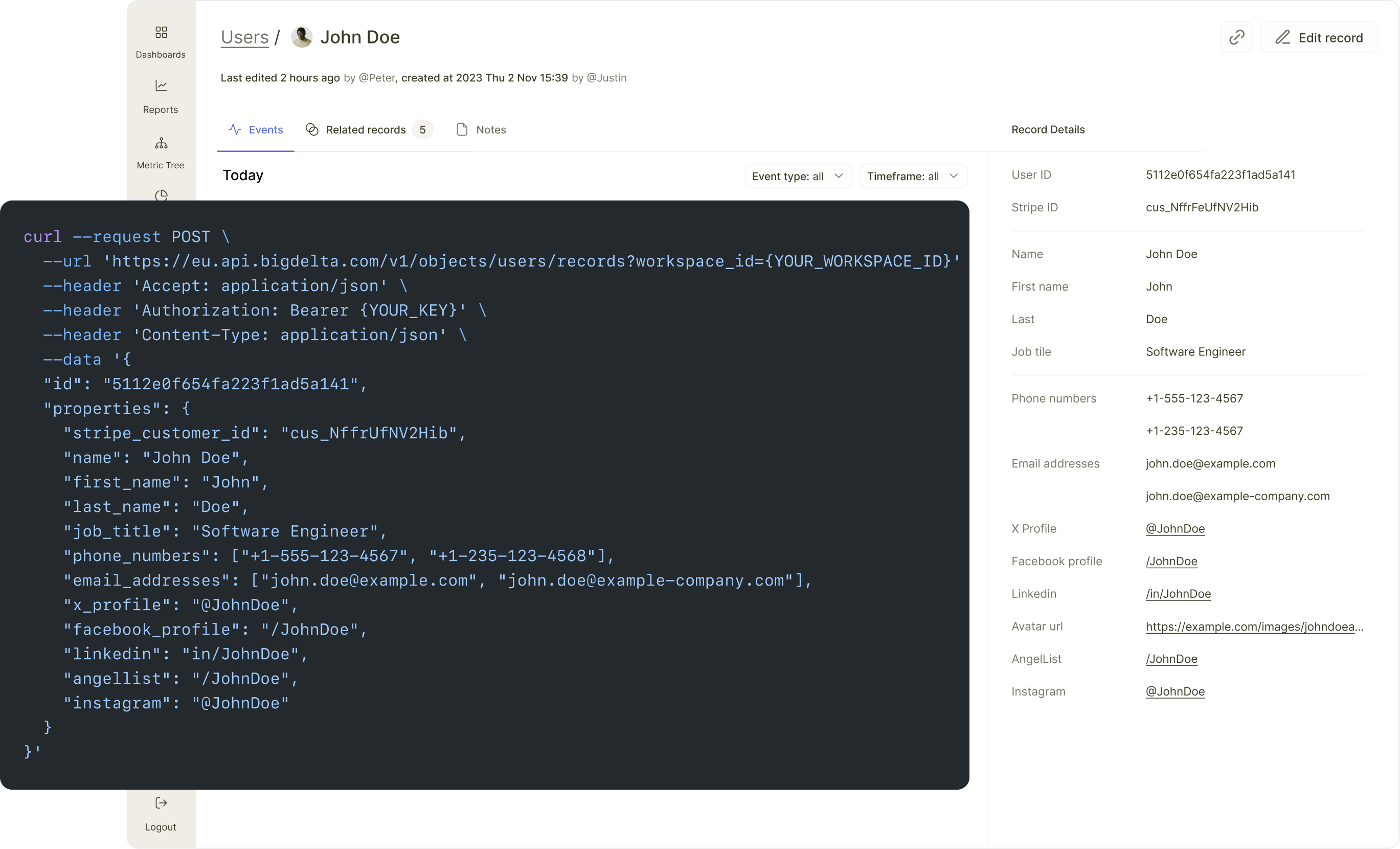Open Dashboards from the sidebar

coord(161,41)
